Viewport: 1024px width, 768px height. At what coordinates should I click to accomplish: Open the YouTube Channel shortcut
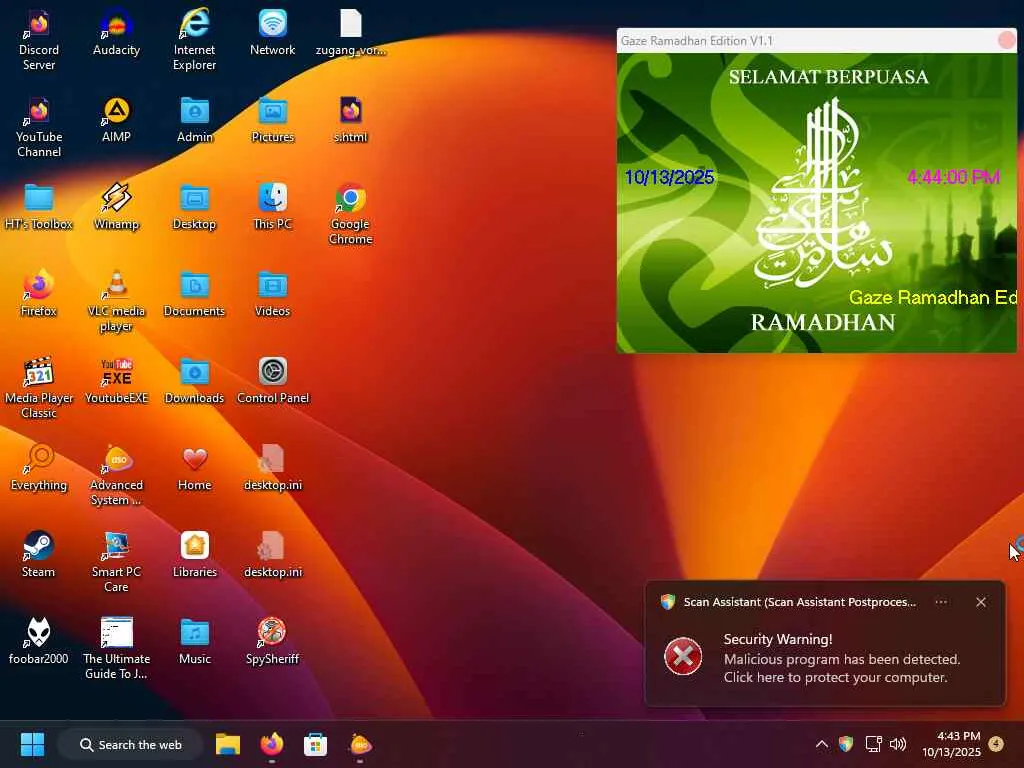(x=39, y=127)
